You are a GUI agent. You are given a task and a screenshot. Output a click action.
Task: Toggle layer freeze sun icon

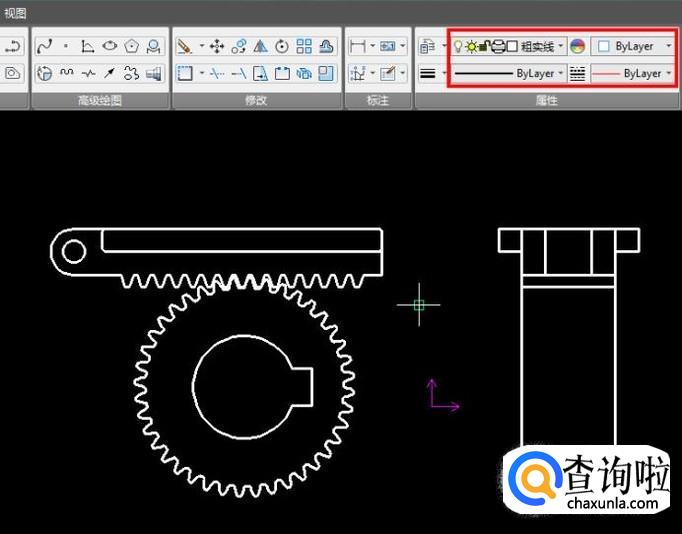(x=471, y=47)
